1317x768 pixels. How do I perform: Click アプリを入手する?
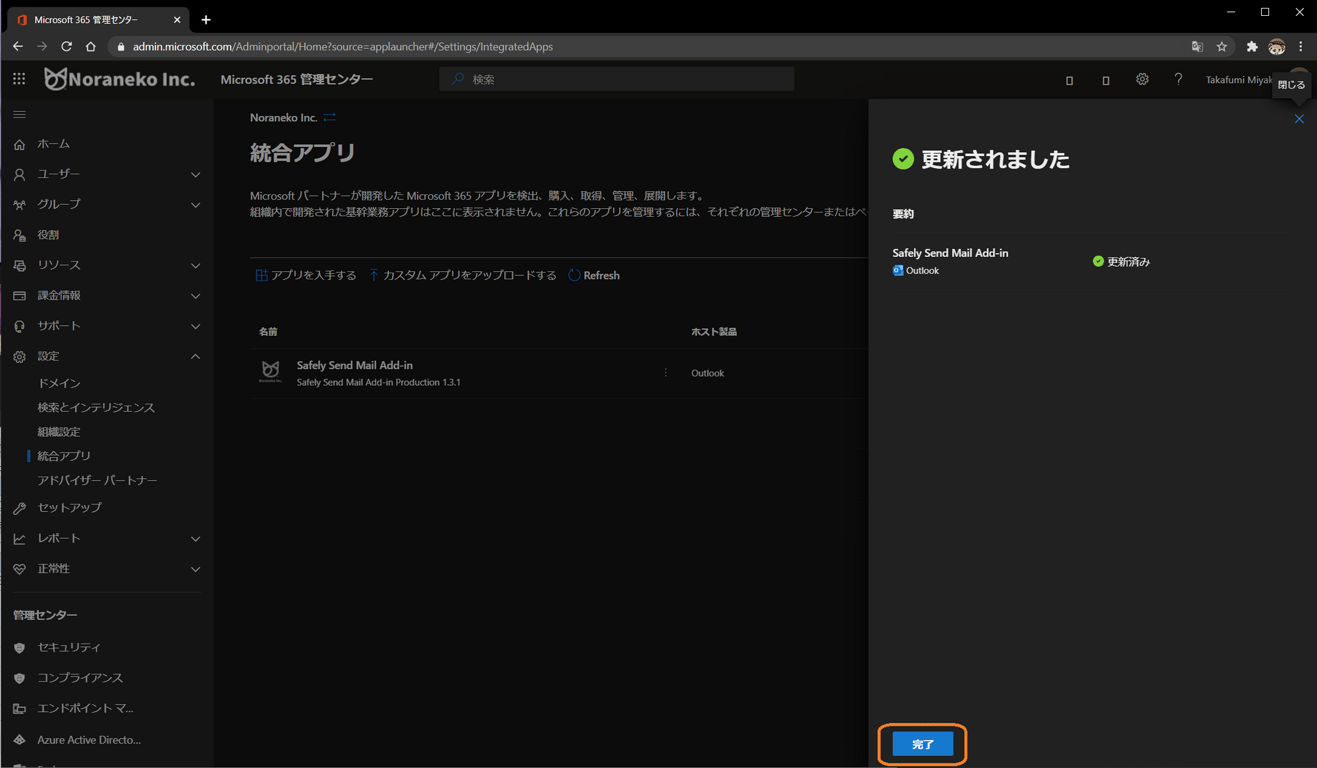click(x=306, y=275)
